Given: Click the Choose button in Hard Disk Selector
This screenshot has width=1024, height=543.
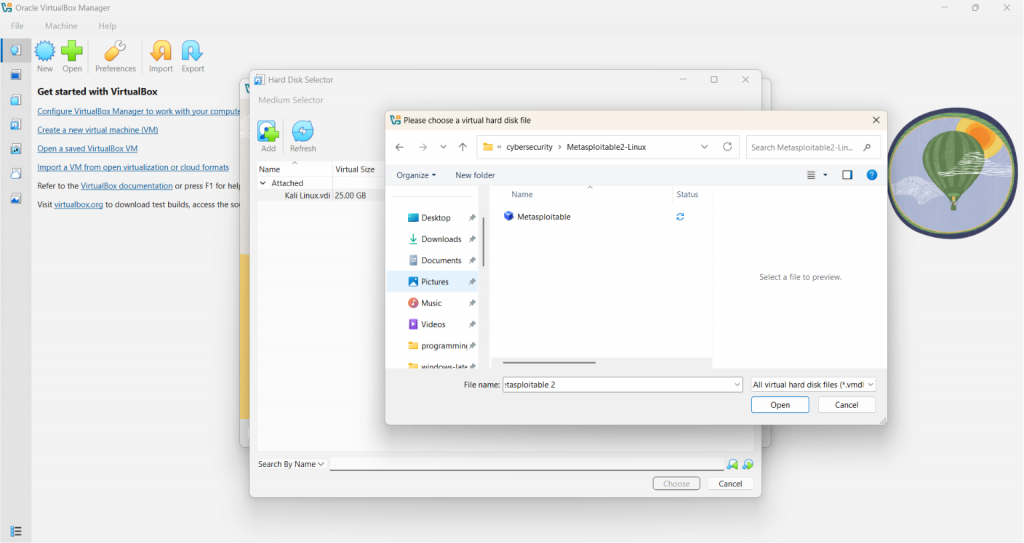Looking at the screenshot, I should click(x=677, y=484).
